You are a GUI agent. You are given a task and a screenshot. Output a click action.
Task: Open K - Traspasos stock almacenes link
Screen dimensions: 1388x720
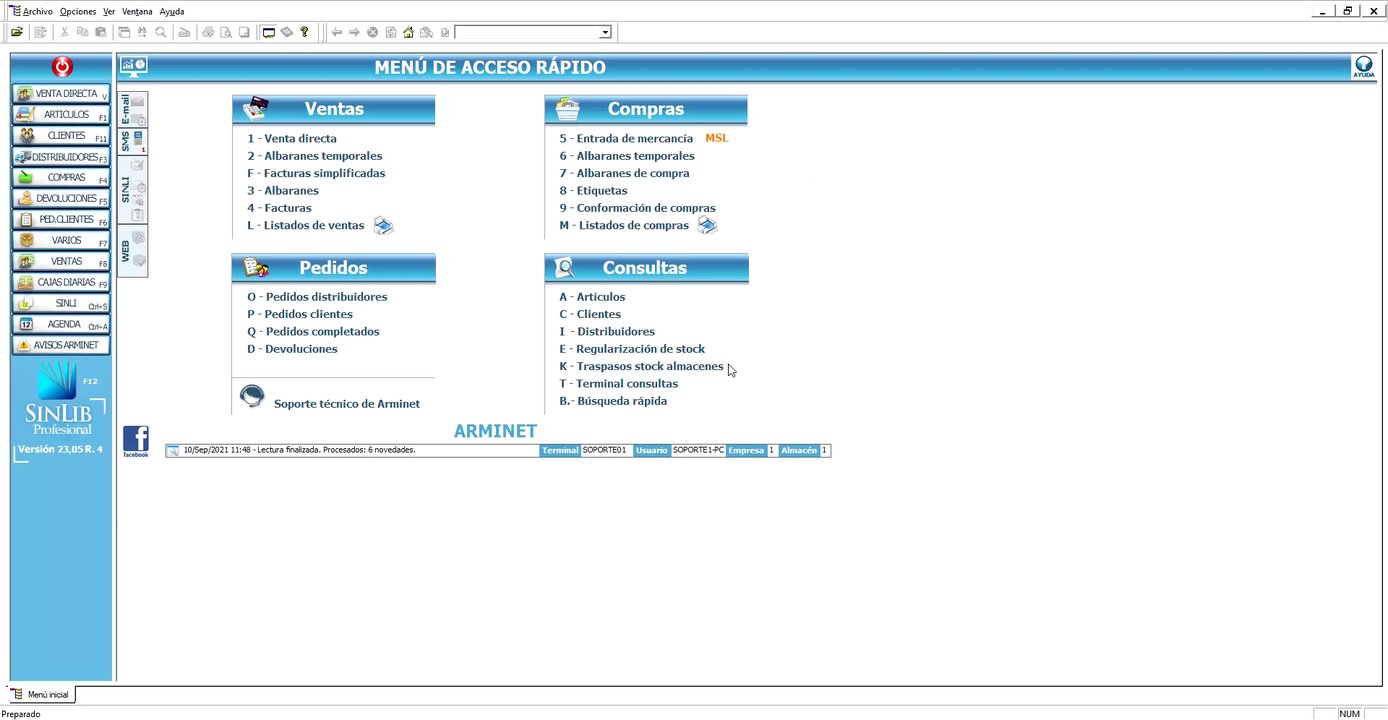(x=641, y=367)
